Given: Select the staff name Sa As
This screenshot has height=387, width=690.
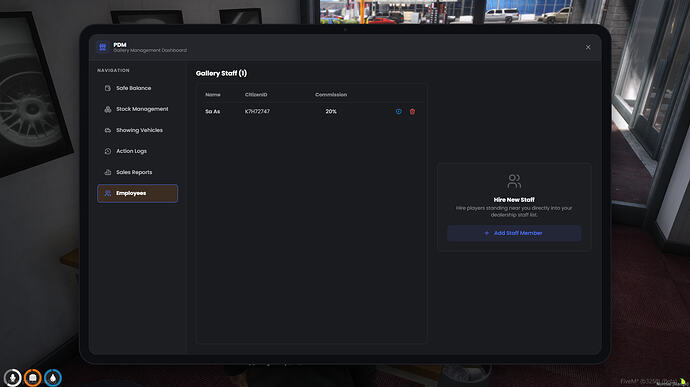Looking at the screenshot, I should (213, 111).
